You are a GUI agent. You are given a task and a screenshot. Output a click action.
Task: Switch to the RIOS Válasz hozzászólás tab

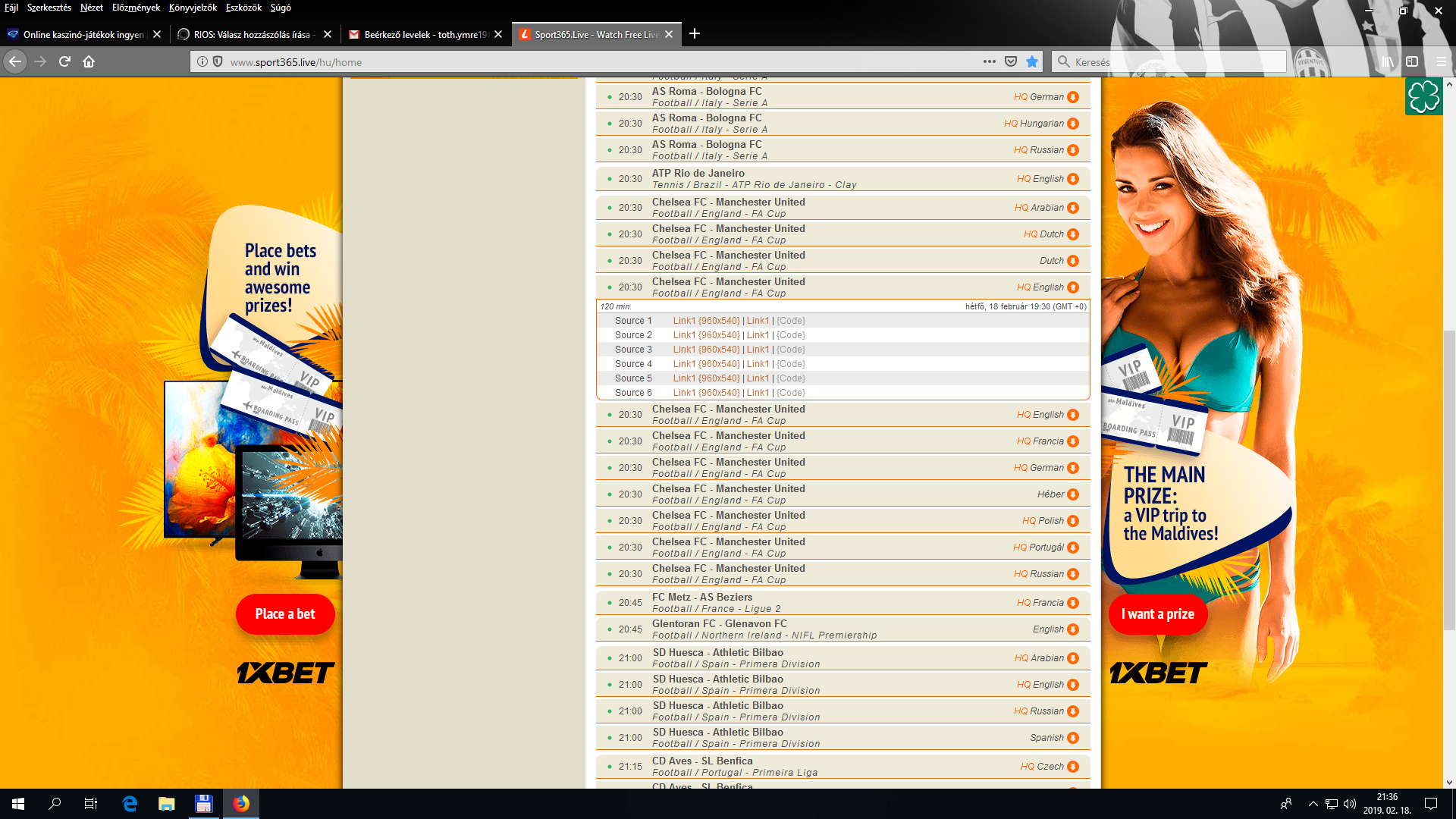[x=251, y=34]
